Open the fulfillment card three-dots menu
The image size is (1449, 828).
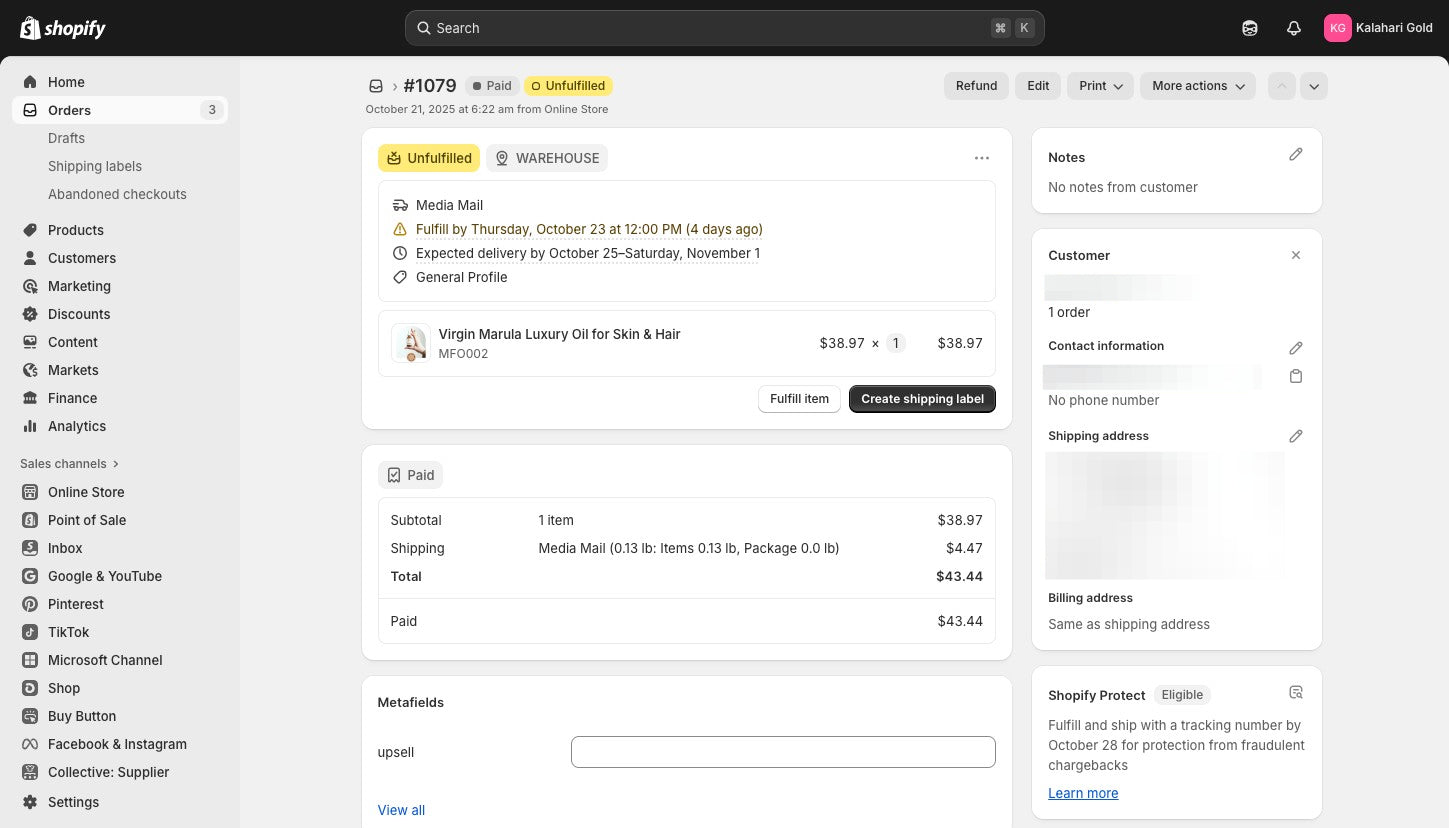(981, 158)
